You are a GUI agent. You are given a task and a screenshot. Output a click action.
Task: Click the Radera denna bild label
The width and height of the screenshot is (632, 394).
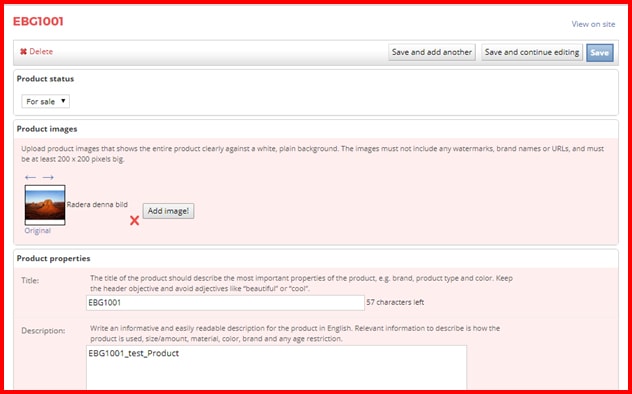[97, 205]
